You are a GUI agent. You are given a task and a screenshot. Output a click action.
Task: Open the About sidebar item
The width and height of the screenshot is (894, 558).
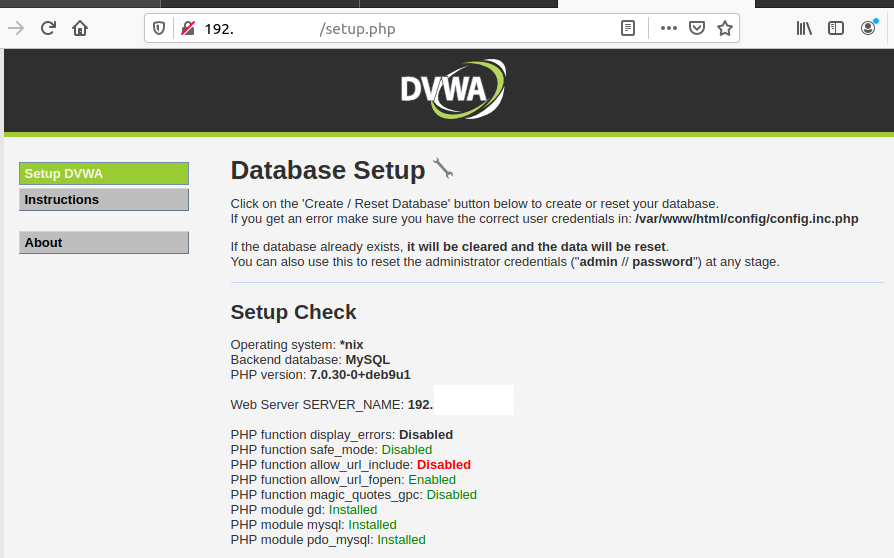[x=104, y=242]
